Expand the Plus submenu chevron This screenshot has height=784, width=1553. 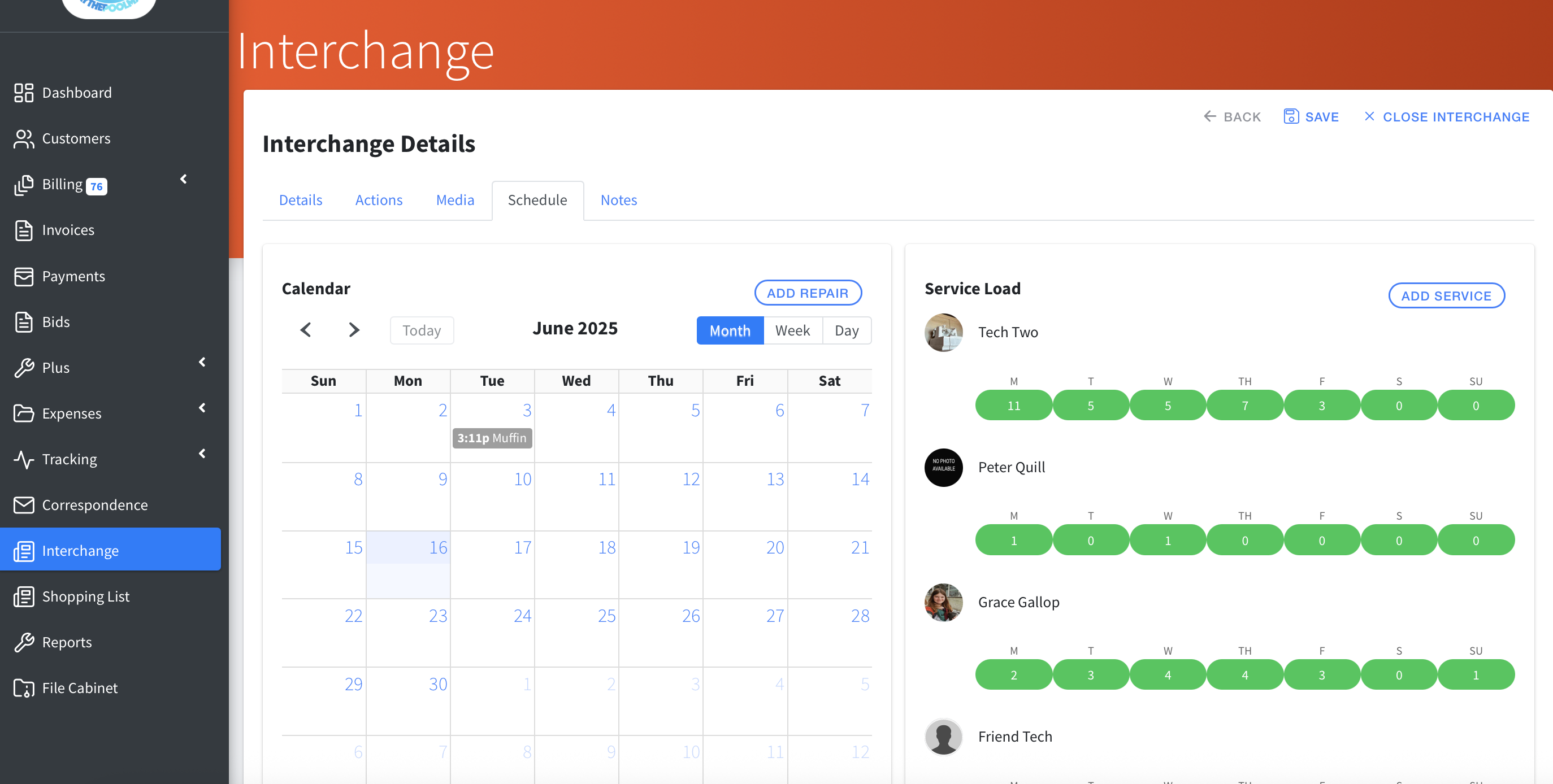coord(202,362)
